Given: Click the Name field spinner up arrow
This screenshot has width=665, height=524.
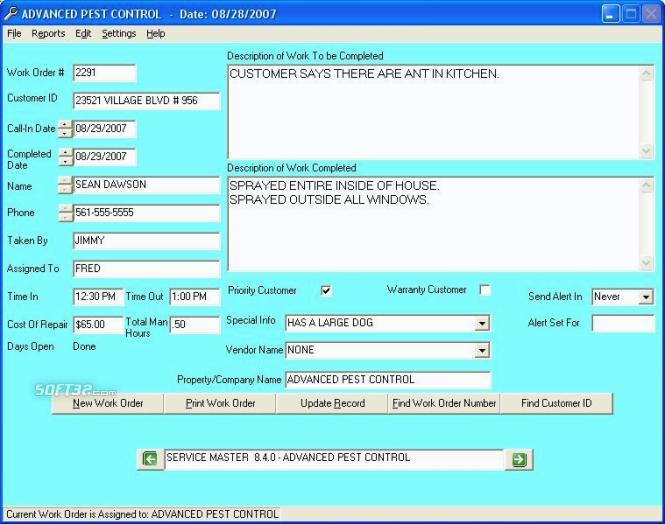Looking at the screenshot, I should click(x=65, y=181).
